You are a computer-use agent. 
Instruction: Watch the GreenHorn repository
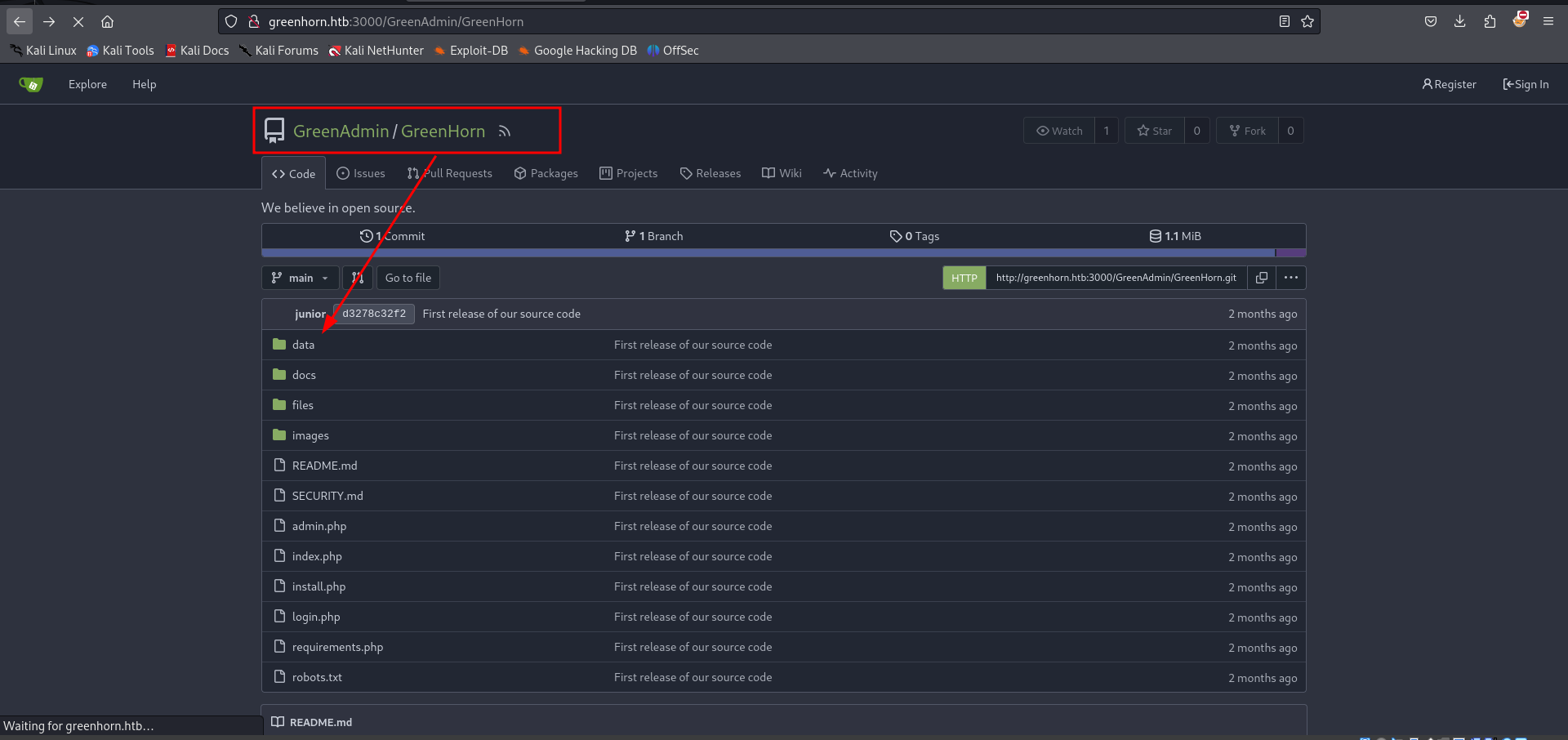coord(1059,131)
